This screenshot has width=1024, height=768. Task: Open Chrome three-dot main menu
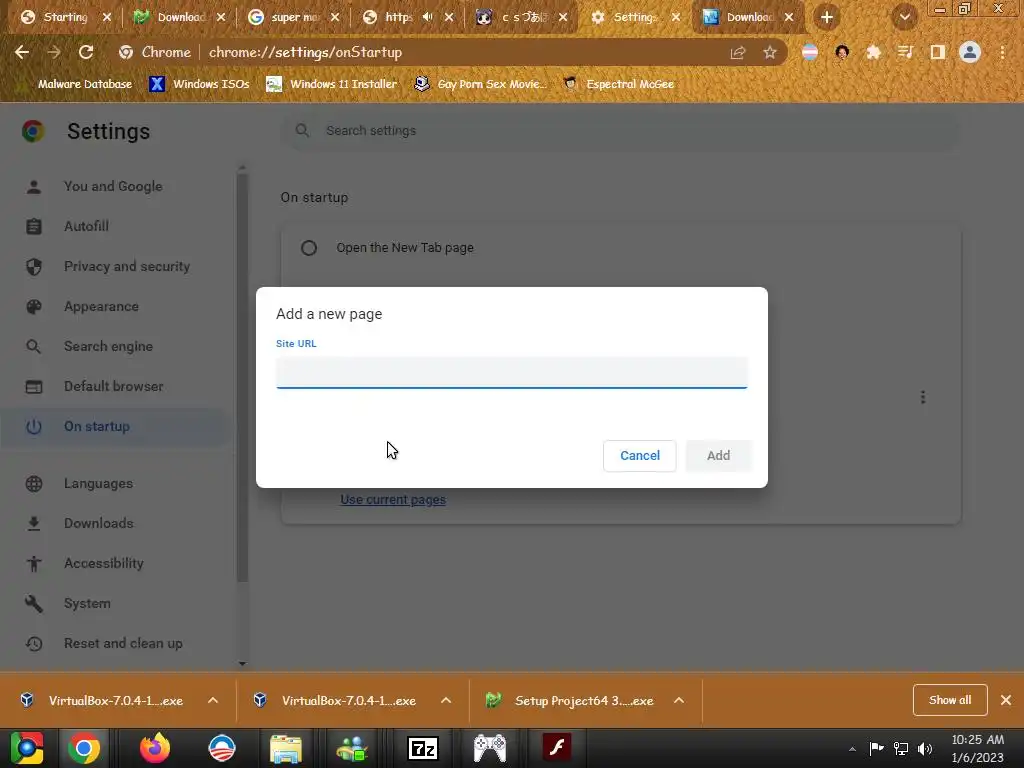[x=1002, y=52]
